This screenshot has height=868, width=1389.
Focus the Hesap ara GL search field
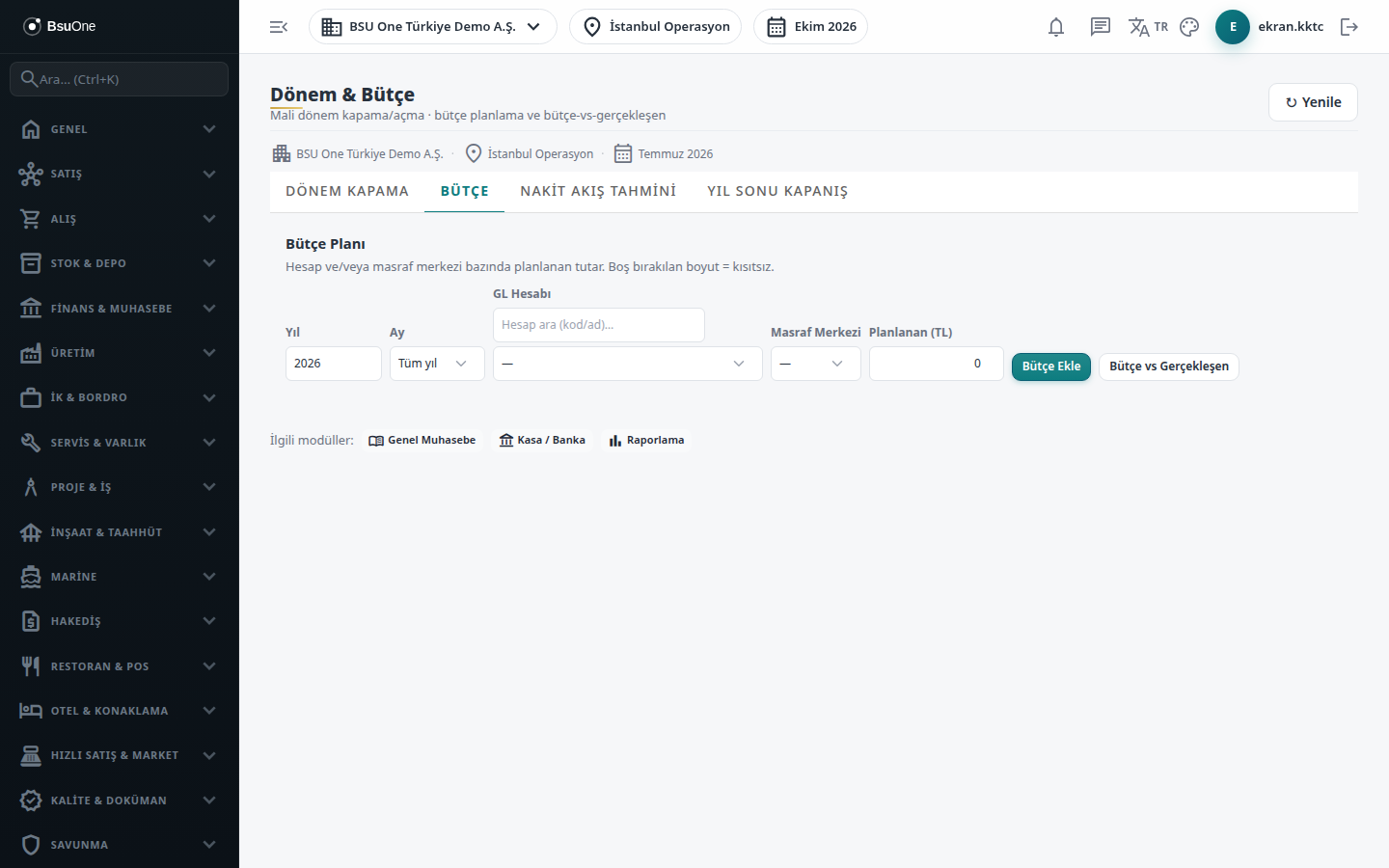coord(599,325)
